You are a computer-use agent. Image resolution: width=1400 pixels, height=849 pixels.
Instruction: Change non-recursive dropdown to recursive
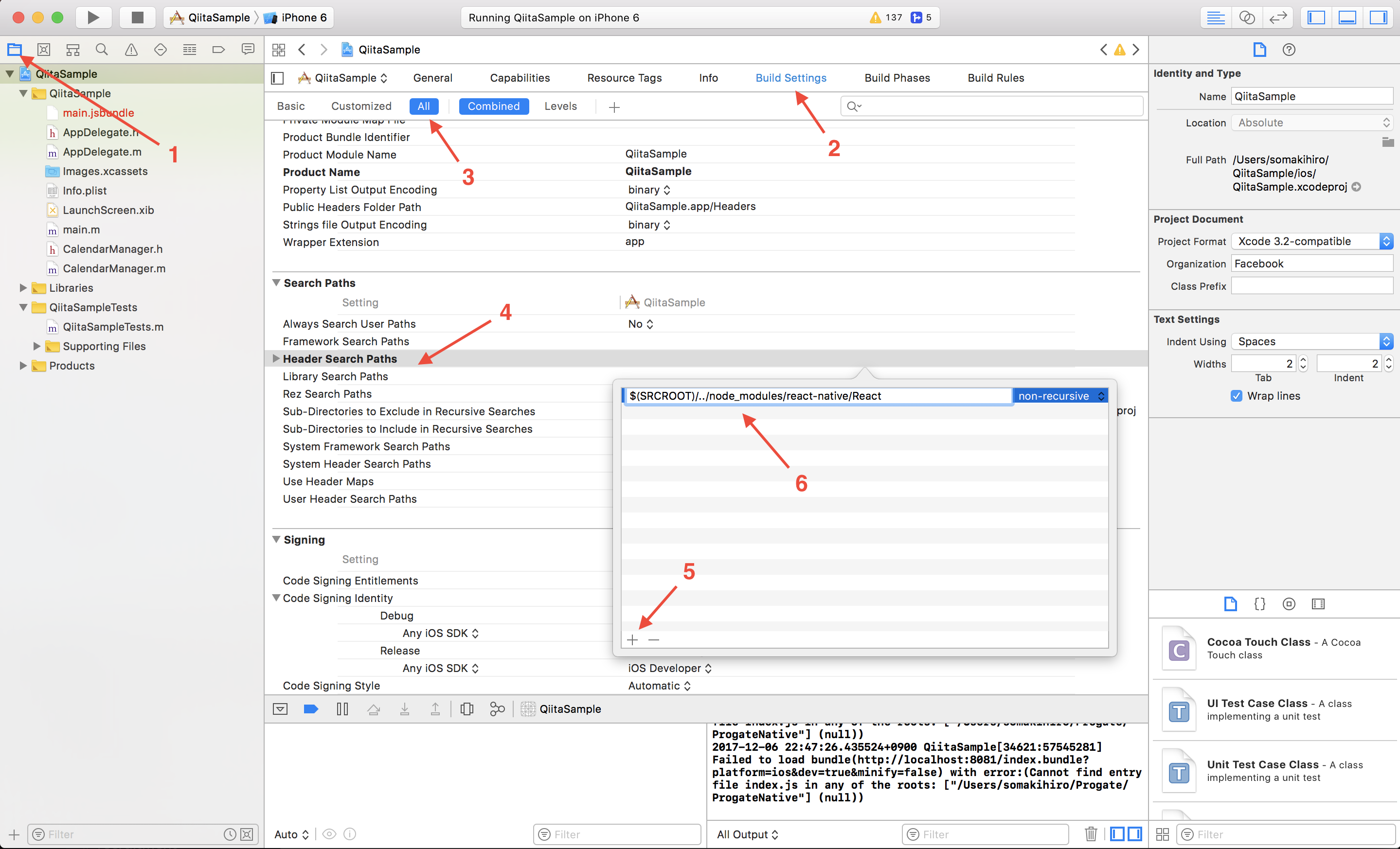1060,395
